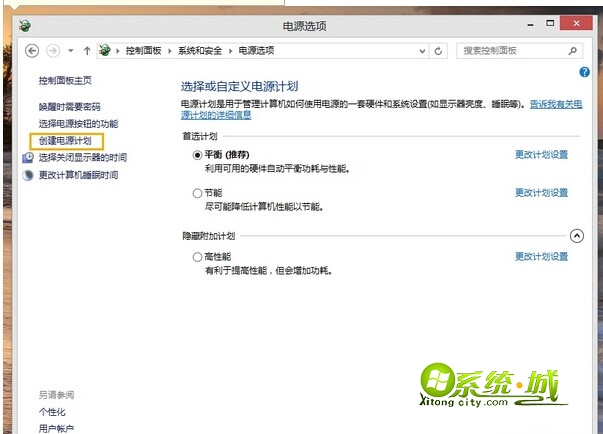
Task: Open the blue help question mark icon
Action: pos(584,73)
